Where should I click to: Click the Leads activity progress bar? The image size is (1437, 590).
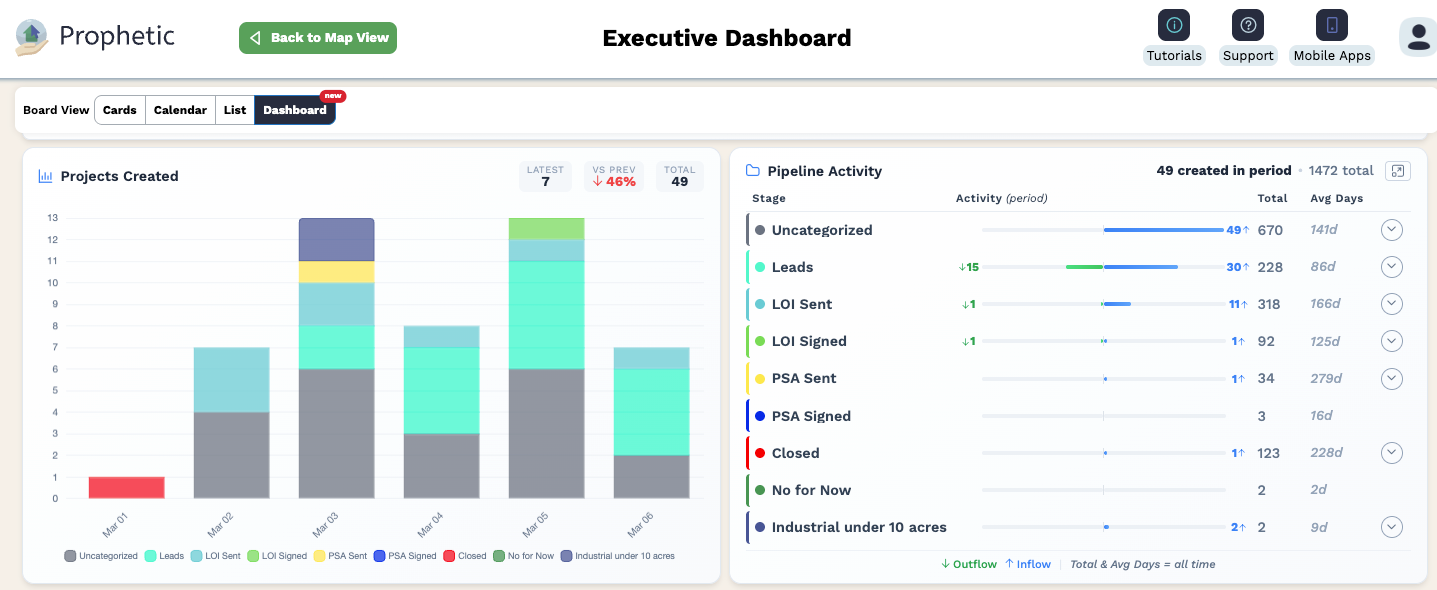pos(1104,267)
